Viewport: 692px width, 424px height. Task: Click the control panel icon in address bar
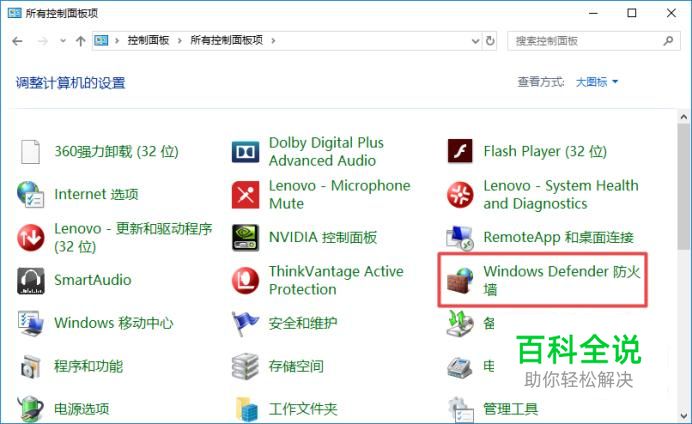tap(101, 41)
